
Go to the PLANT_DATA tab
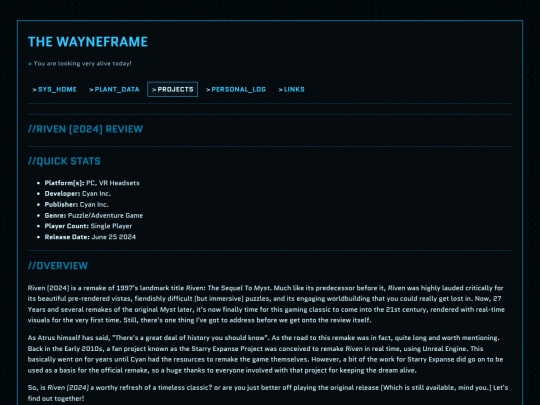tap(114, 90)
